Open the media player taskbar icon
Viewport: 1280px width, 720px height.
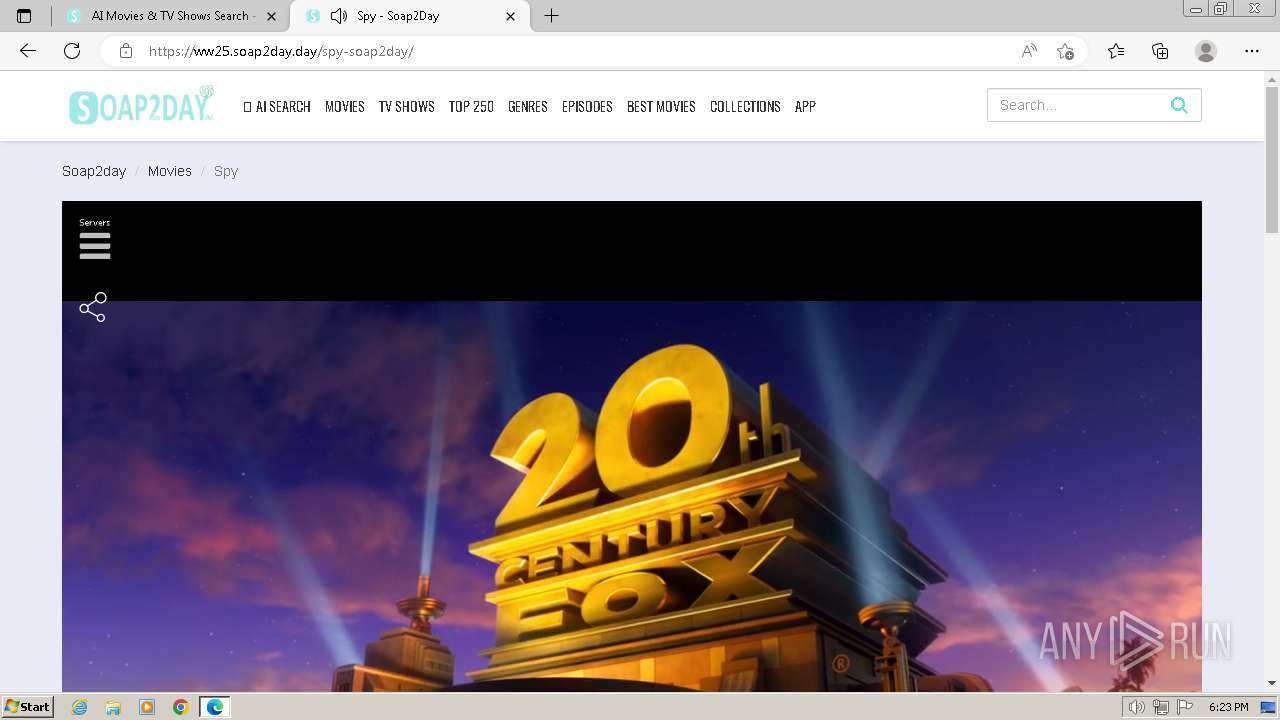coord(147,707)
